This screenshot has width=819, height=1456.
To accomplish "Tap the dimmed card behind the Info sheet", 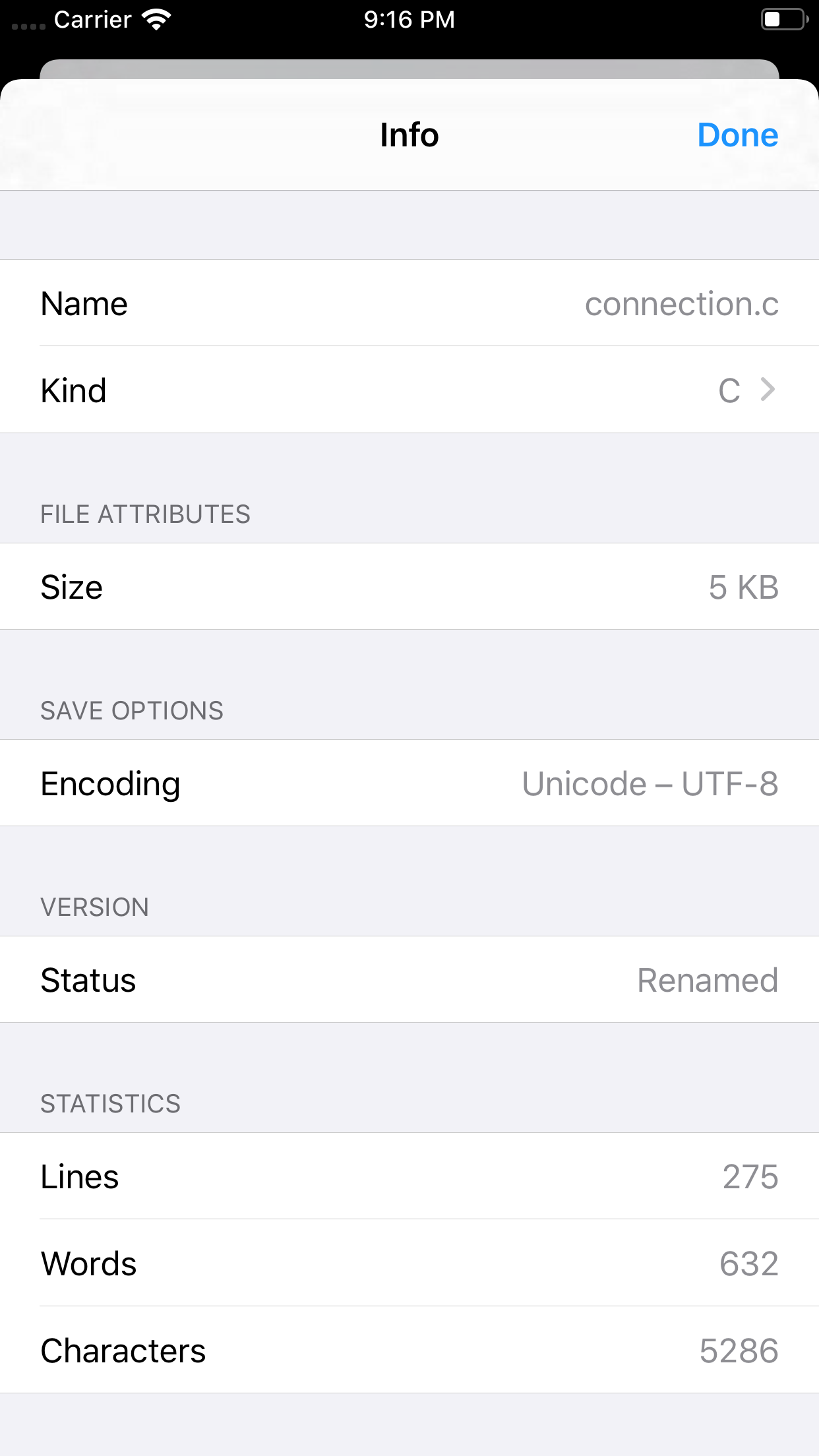I will click(409, 69).
